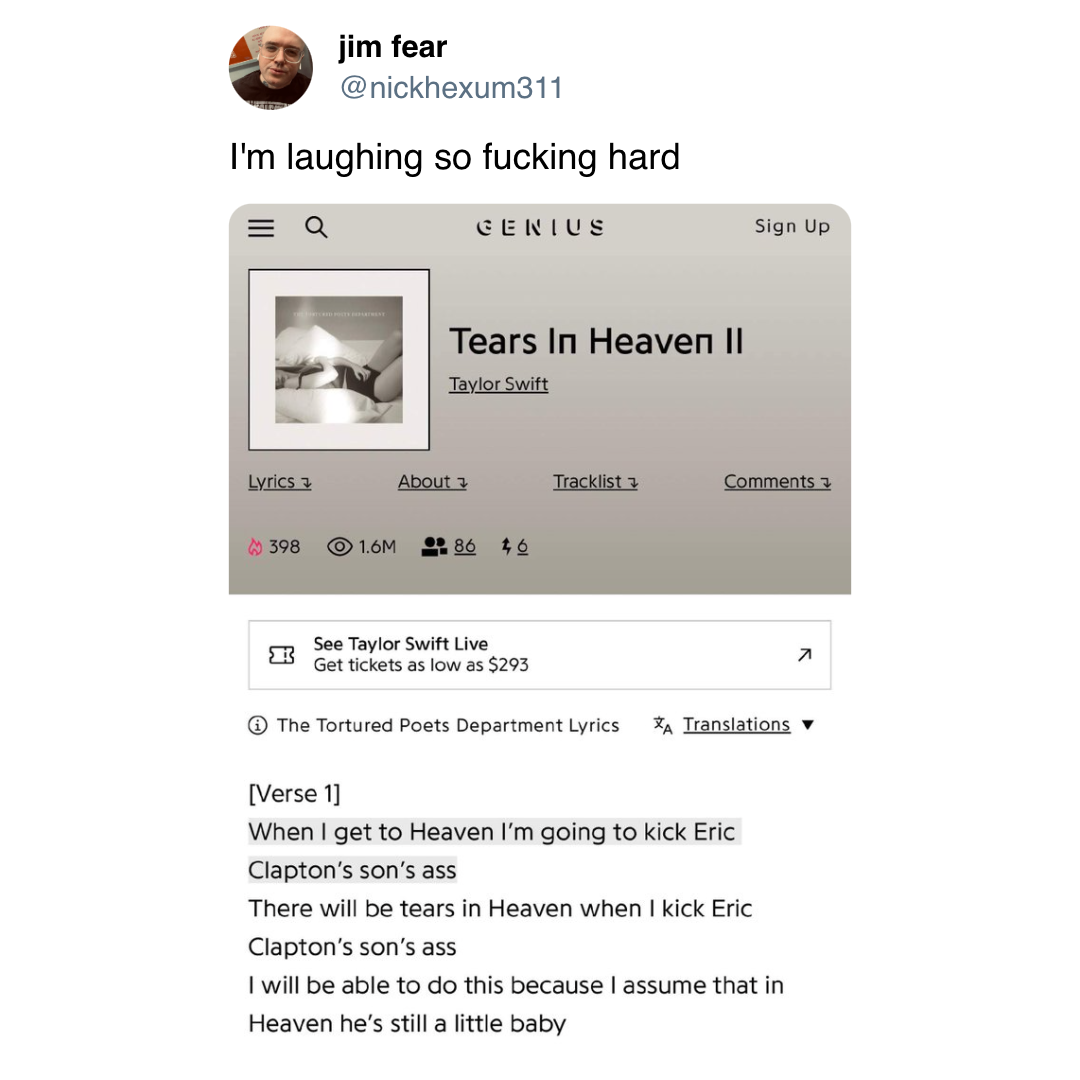This screenshot has width=1080, height=1080.
Task: Click the album cover thumbnail
Action: 339,360
